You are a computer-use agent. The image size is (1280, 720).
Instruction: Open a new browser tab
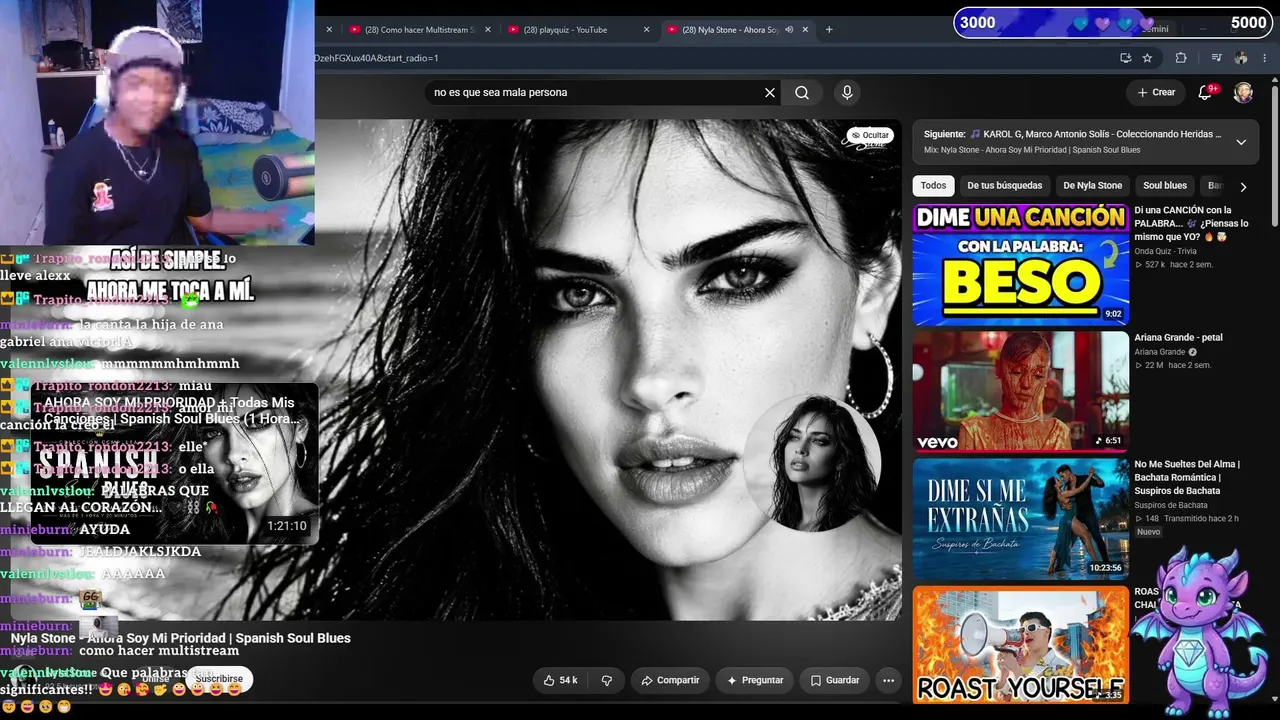(x=829, y=30)
